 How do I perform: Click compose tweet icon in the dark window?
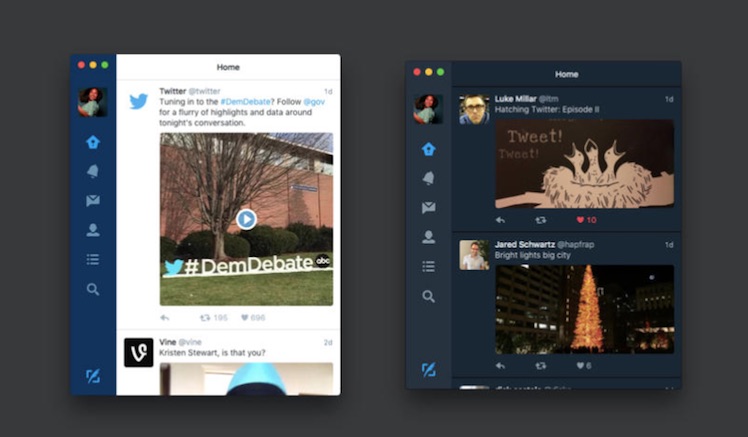point(428,369)
